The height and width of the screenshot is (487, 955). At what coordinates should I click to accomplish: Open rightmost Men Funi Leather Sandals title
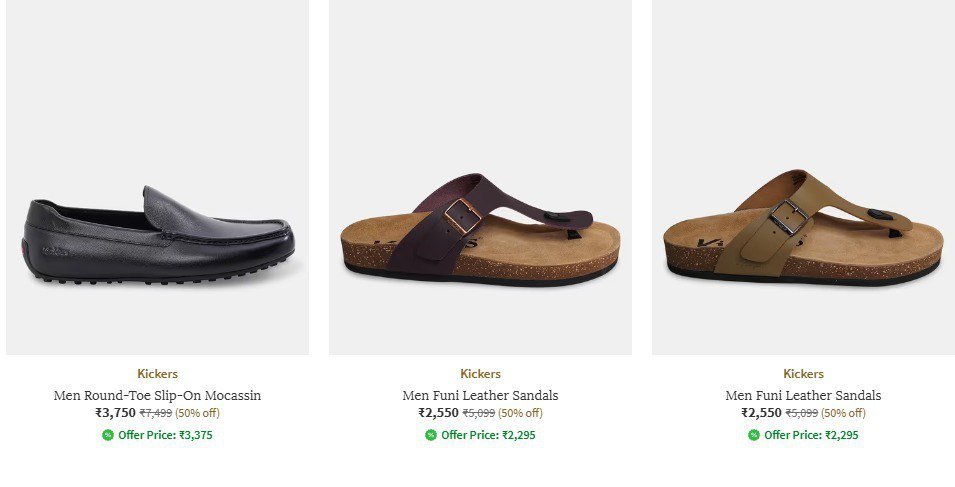803,395
